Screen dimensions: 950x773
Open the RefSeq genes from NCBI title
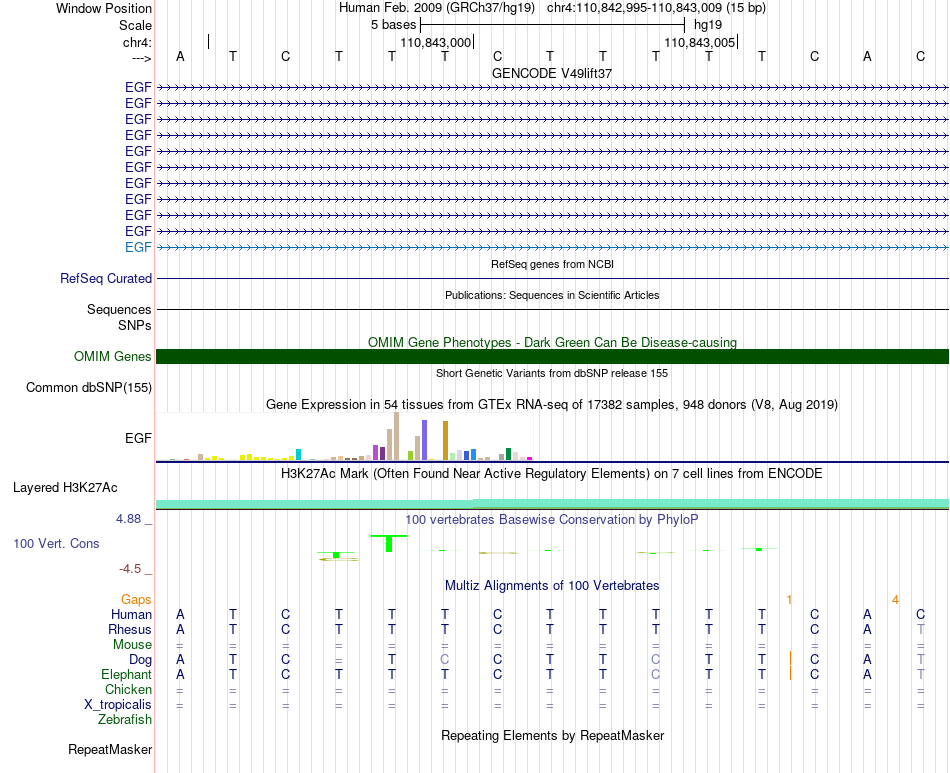(552, 264)
